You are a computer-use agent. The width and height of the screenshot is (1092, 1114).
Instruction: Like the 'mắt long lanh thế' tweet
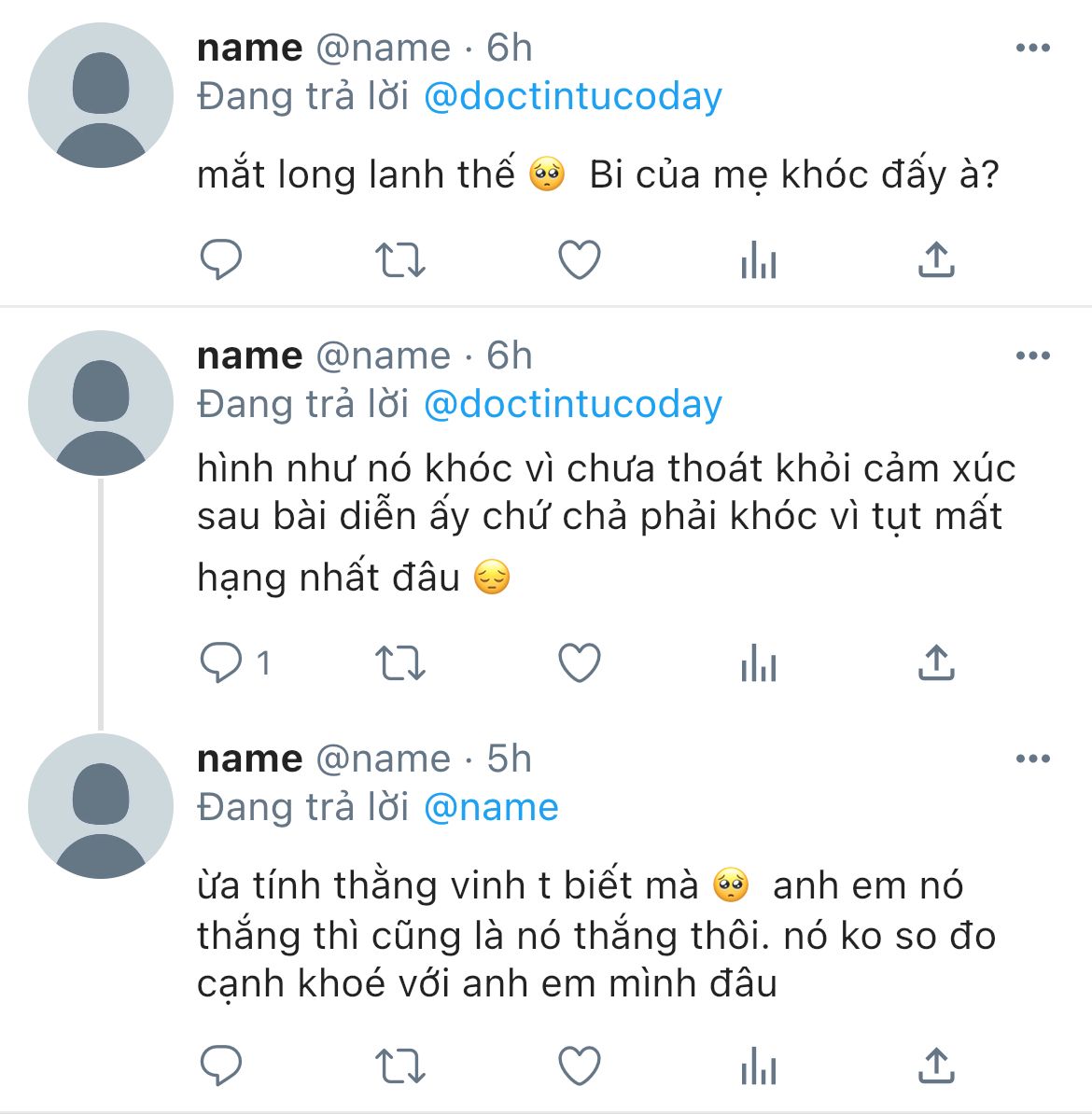click(x=579, y=260)
